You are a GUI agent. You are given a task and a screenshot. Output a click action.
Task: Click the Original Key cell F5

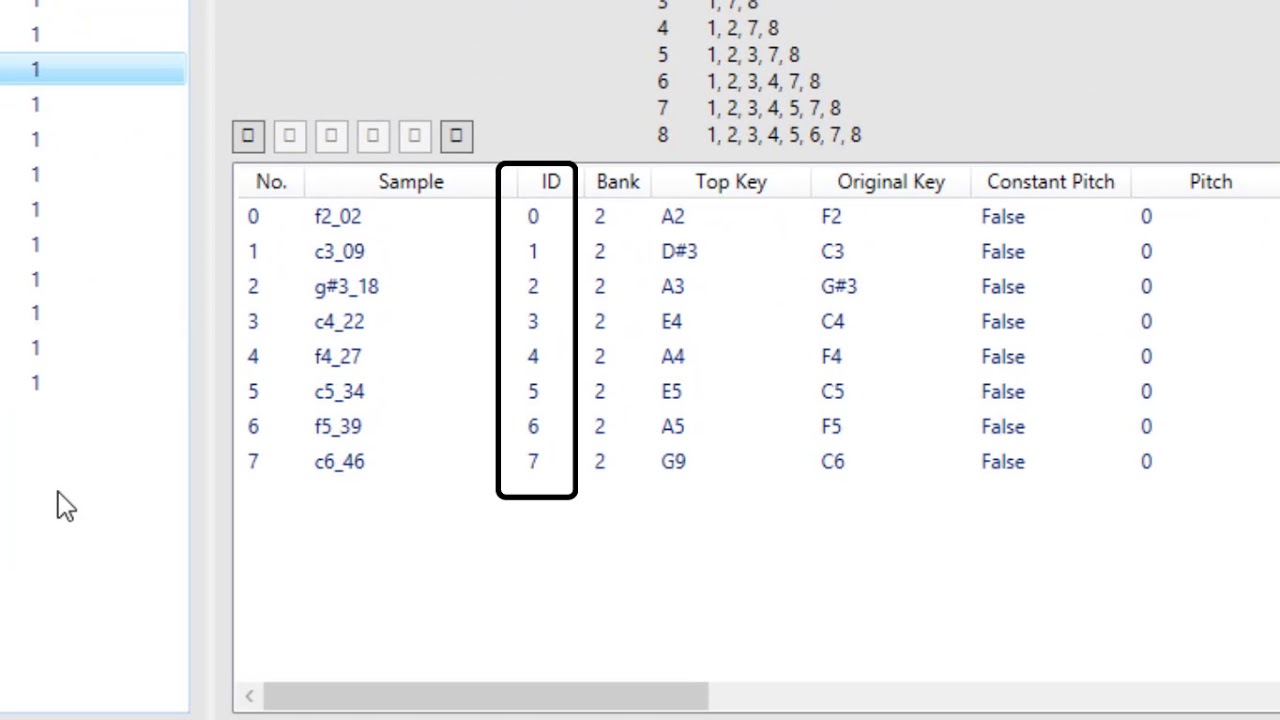[831, 427]
